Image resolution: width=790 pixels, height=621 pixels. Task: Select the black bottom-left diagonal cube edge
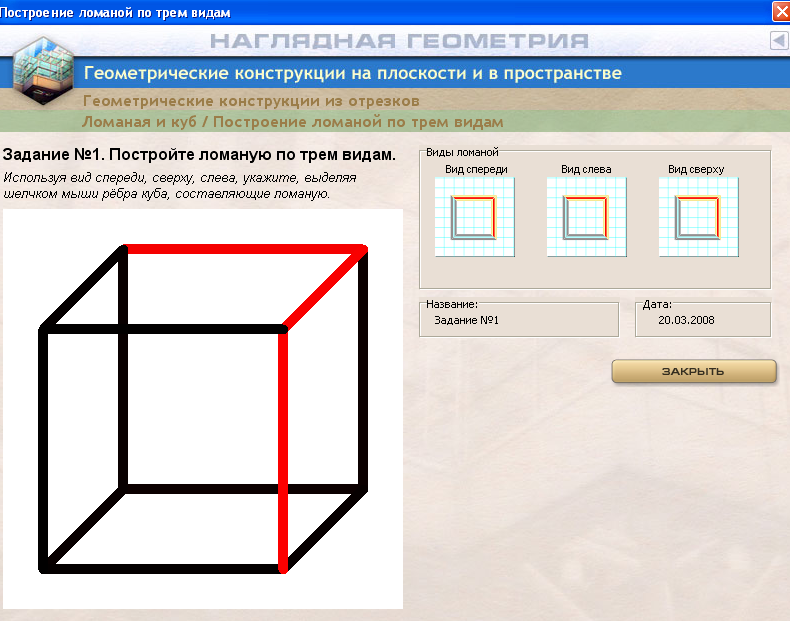click(x=83, y=529)
